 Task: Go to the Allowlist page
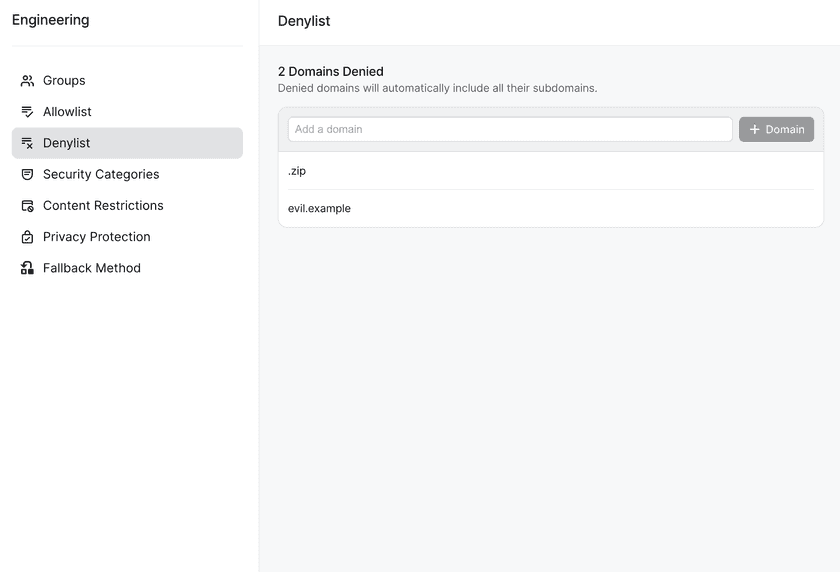point(67,112)
